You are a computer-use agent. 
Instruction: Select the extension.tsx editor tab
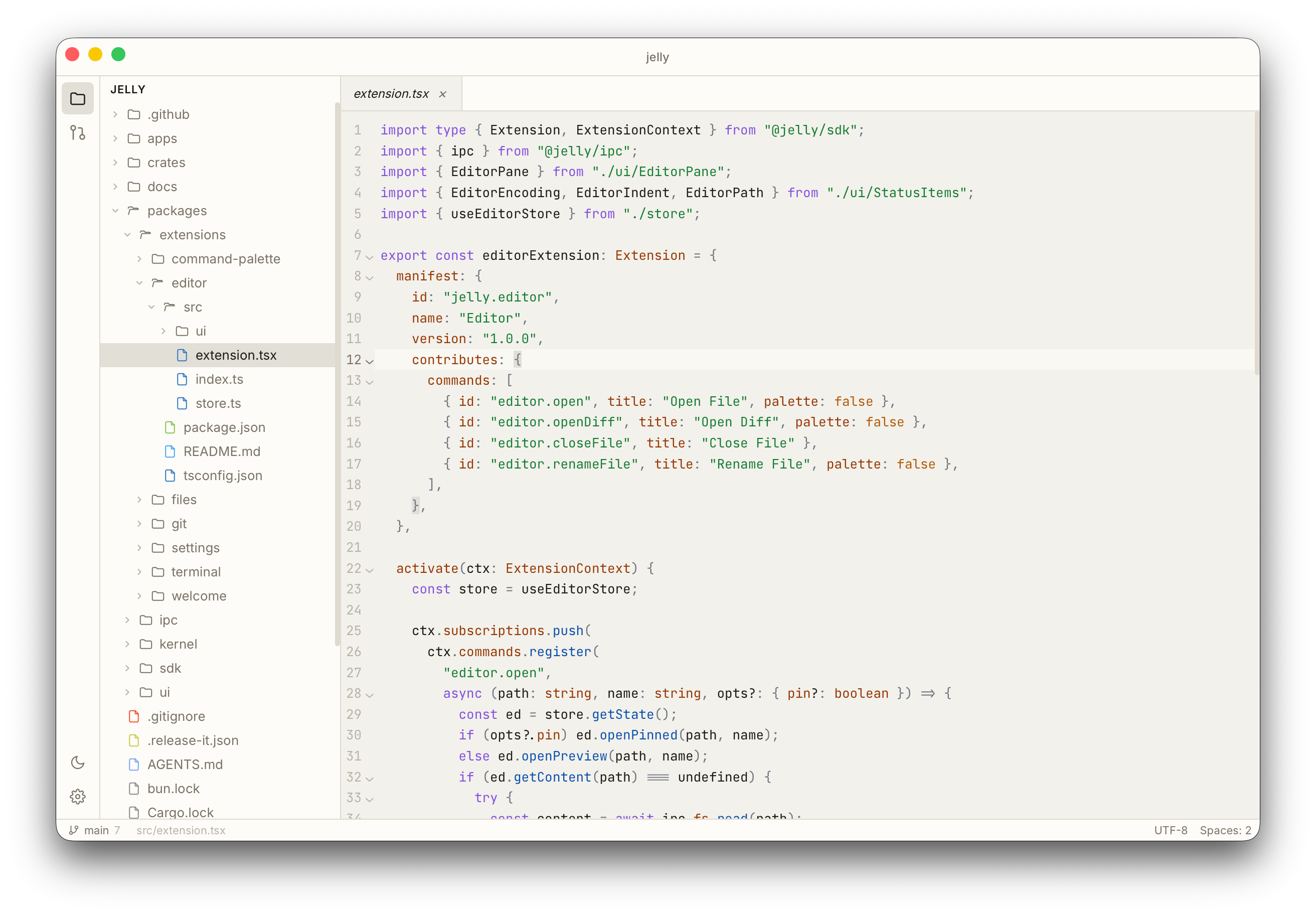point(401,93)
